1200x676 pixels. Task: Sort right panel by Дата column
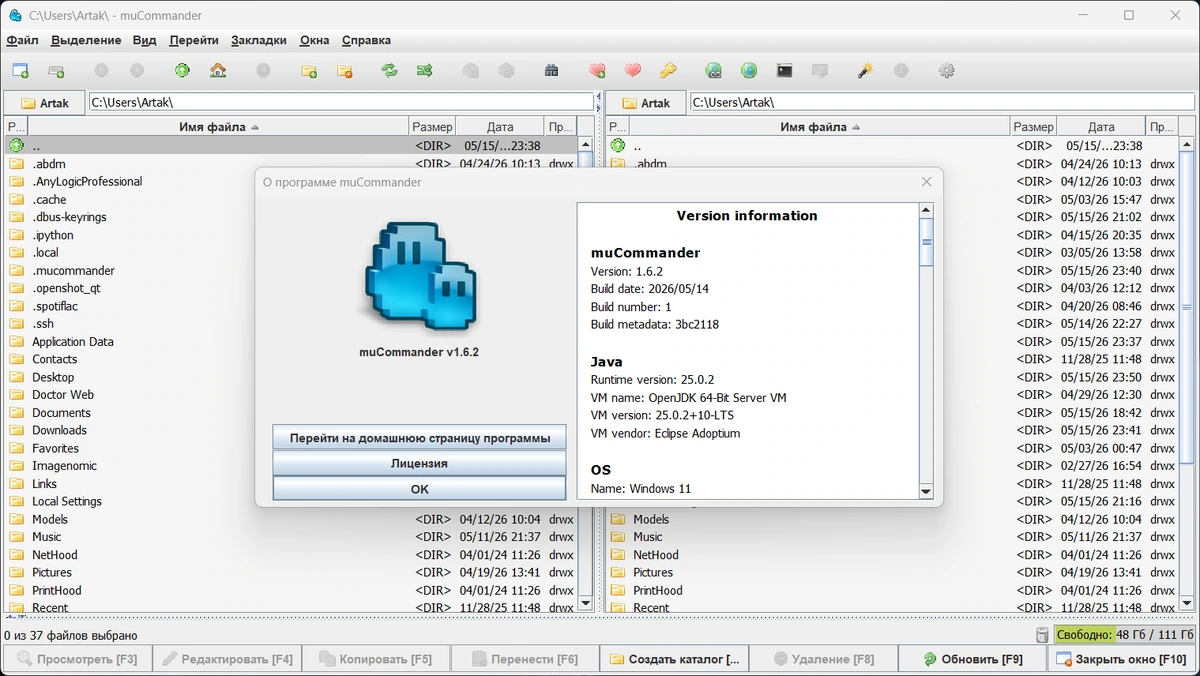[1101, 127]
